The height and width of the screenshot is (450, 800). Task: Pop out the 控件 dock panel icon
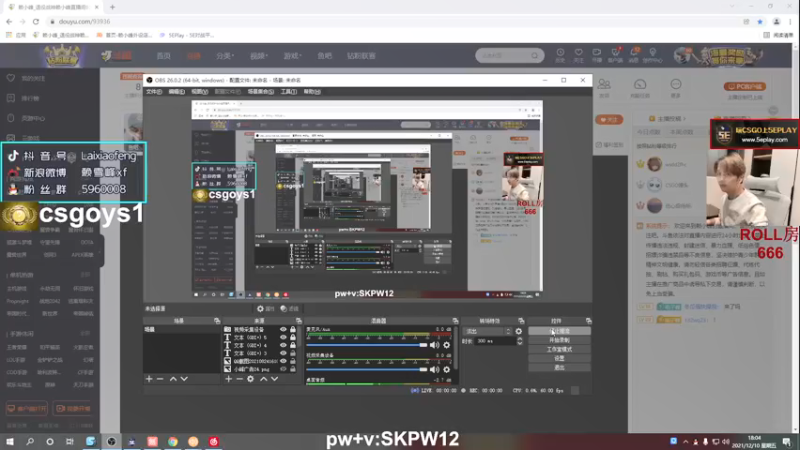pyautogui.click(x=588, y=321)
